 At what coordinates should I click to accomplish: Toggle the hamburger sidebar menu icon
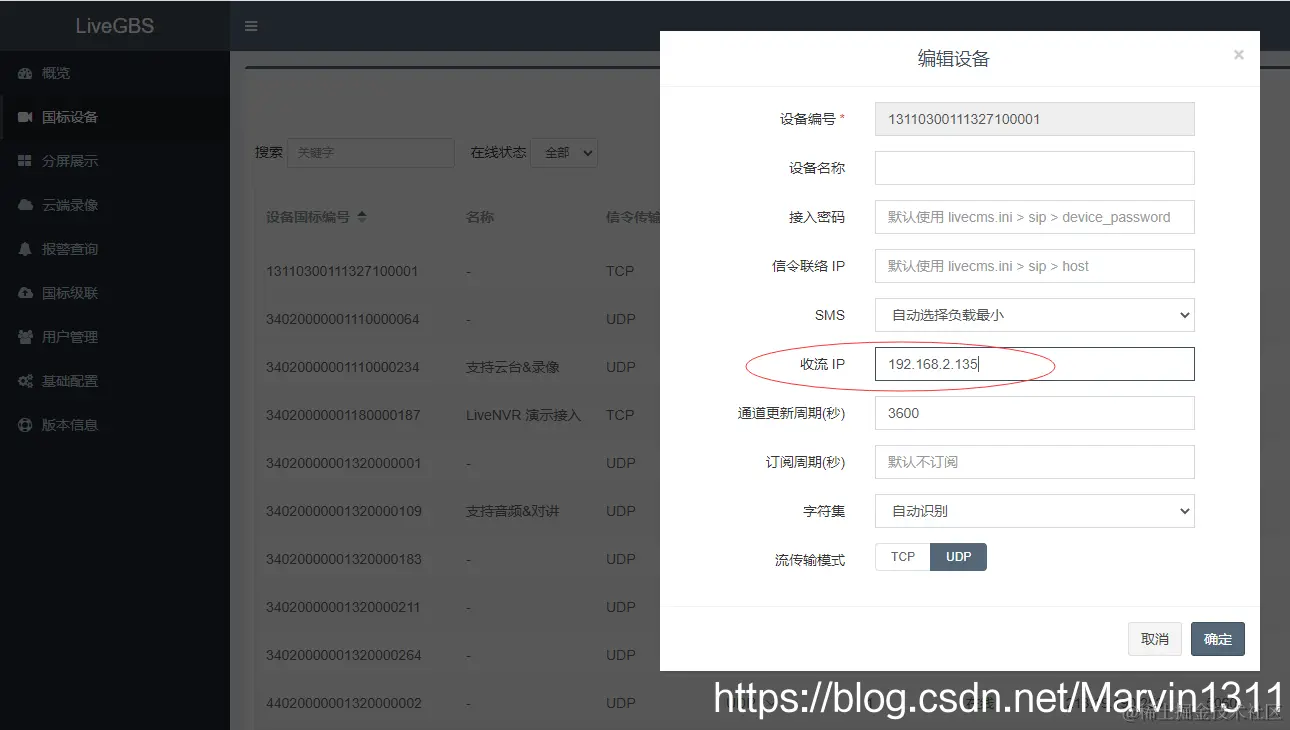251,26
